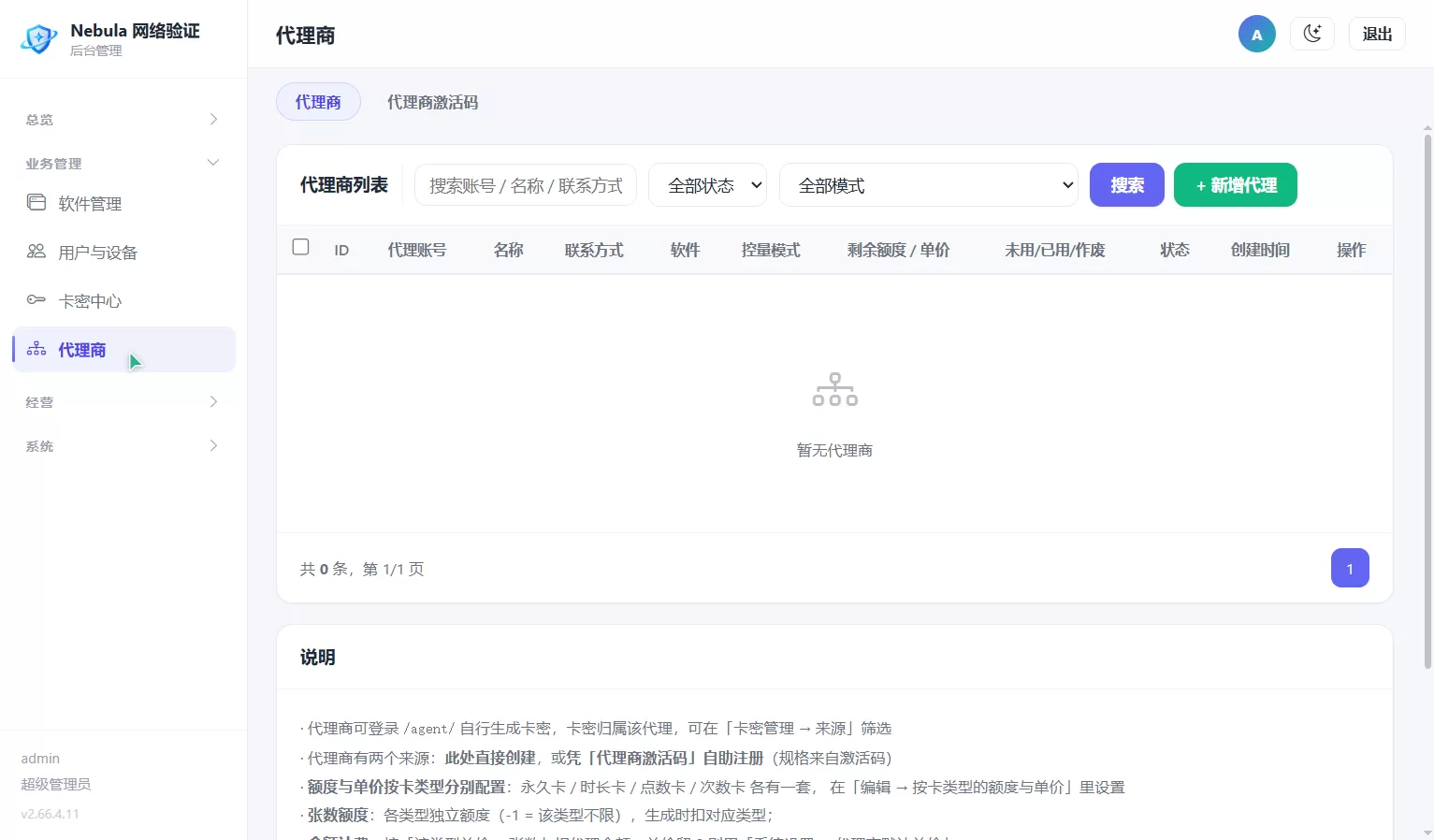The height and width of the screenshot is (840, 1434).
Task: Click the 代理账号 column header
Action: pyautogui.click(x=417, y=250)
